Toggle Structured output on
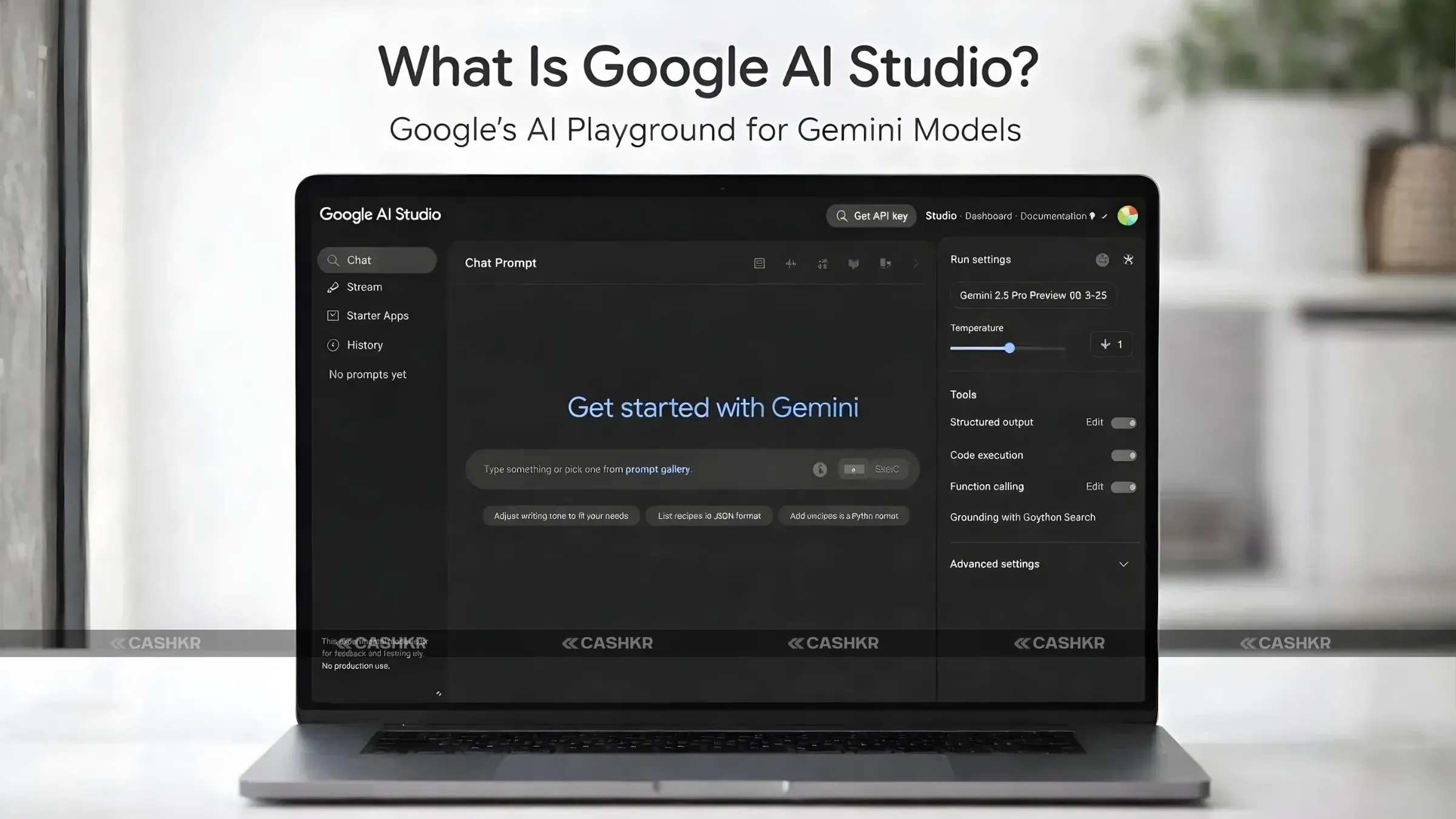This screenshot has width=1456, height=819. (x=1124, y=423)
